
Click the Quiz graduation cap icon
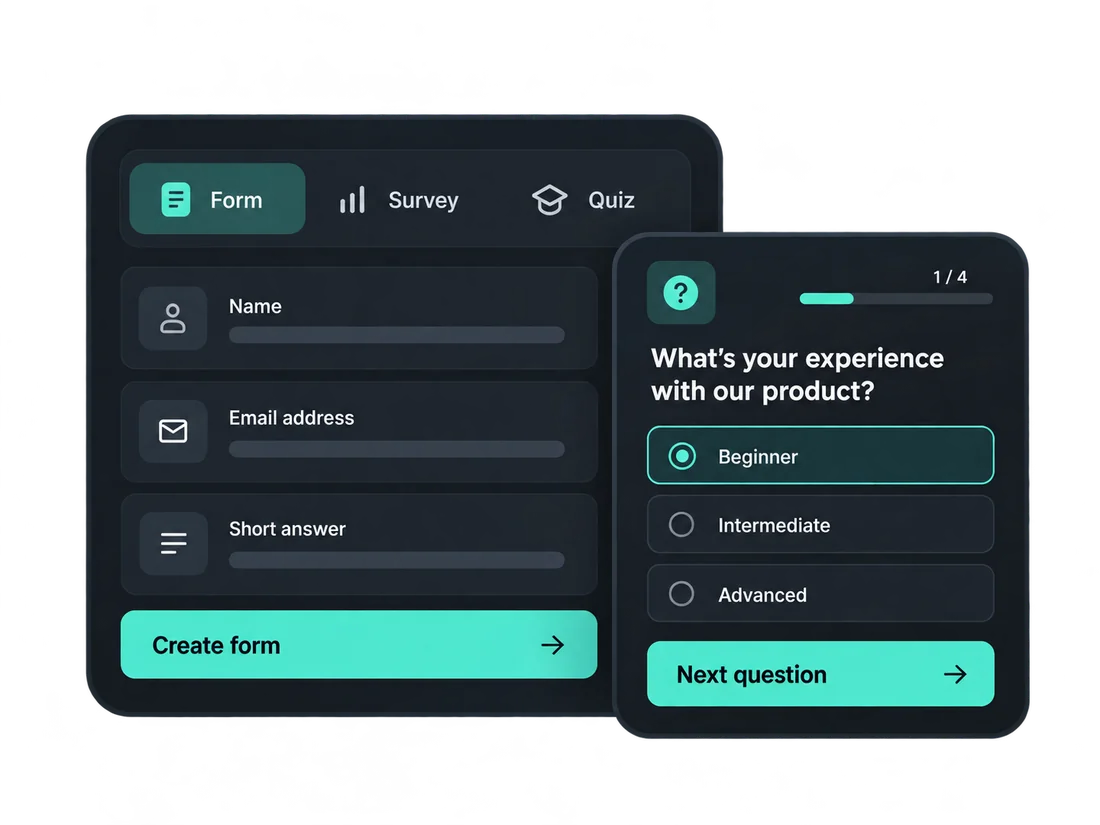tap(549, 200)
